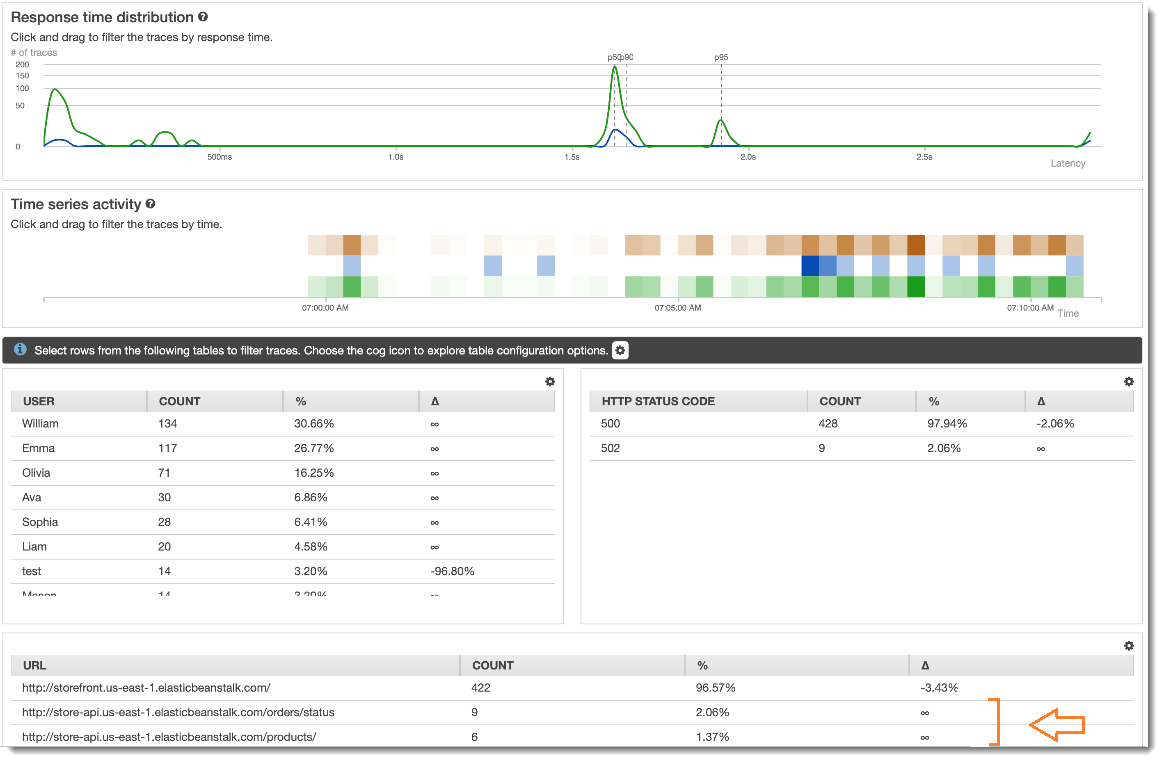Click the darkest blue heatmap cell
1163x762 pixels.
tap(812, 266)
